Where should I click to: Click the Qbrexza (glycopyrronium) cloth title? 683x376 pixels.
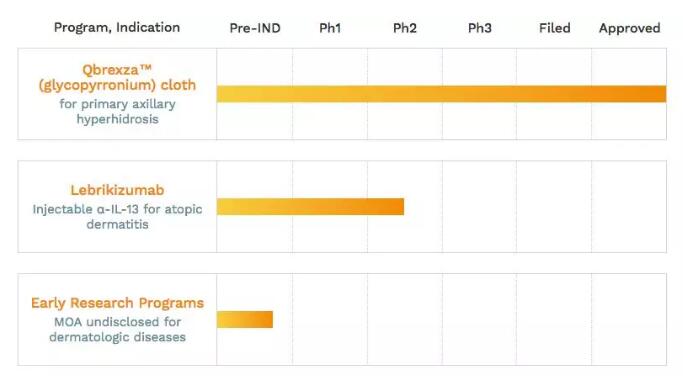117,78
